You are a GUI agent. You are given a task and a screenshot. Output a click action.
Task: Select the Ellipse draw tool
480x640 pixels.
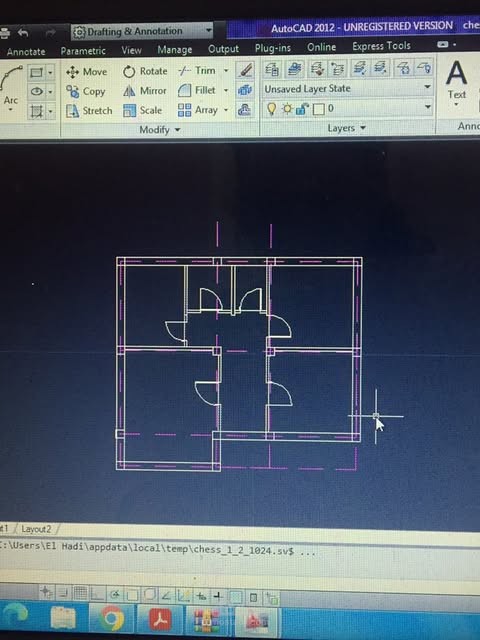pyautogui.click(x=37, y=91)
